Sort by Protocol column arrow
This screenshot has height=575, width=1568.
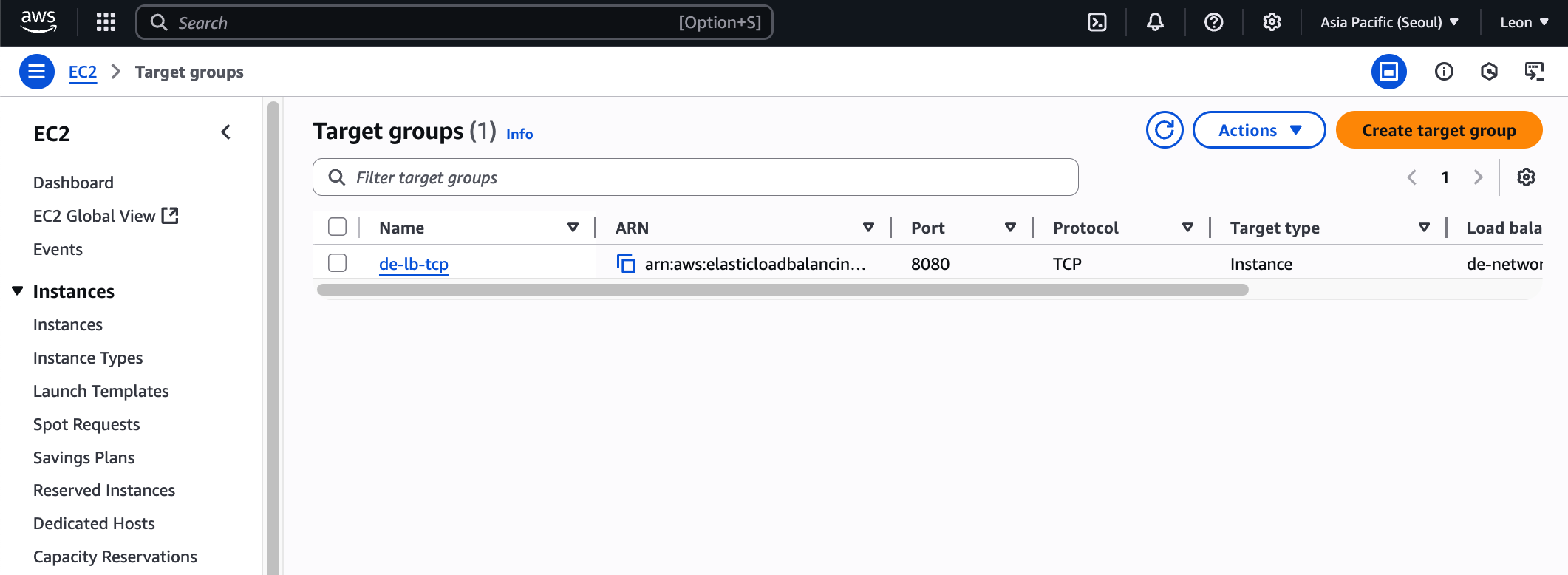[1187, 228]
